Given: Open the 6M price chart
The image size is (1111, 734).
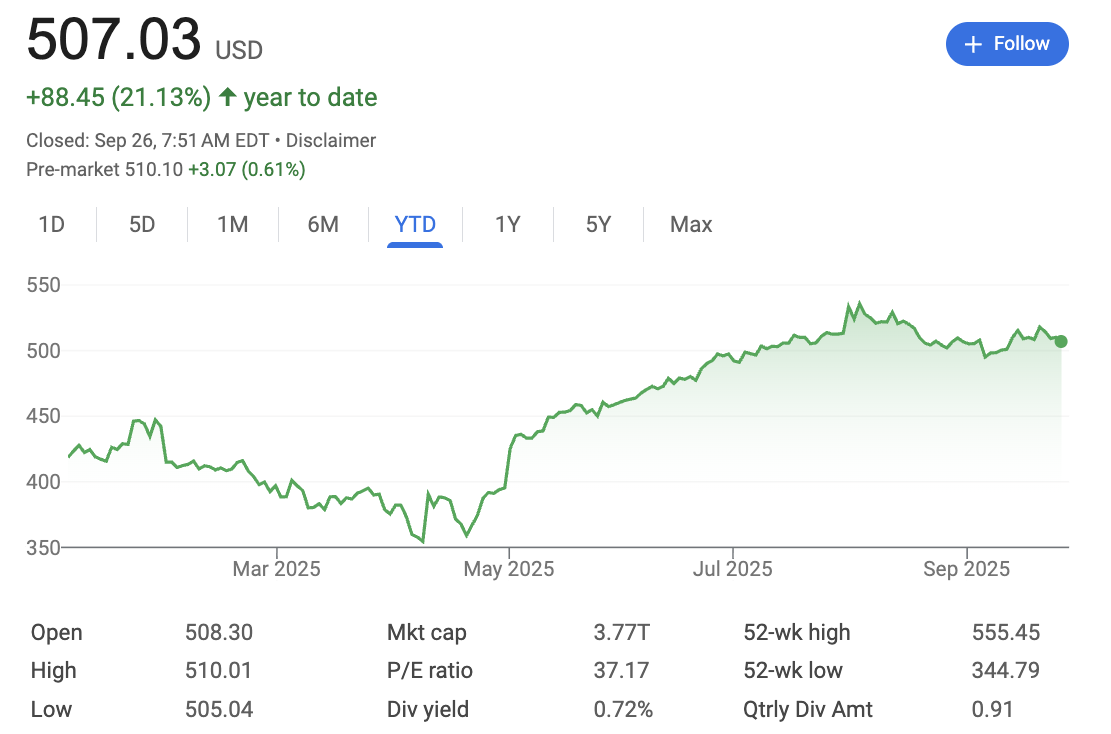Looking at the screenshot, I should pos(322,224).
